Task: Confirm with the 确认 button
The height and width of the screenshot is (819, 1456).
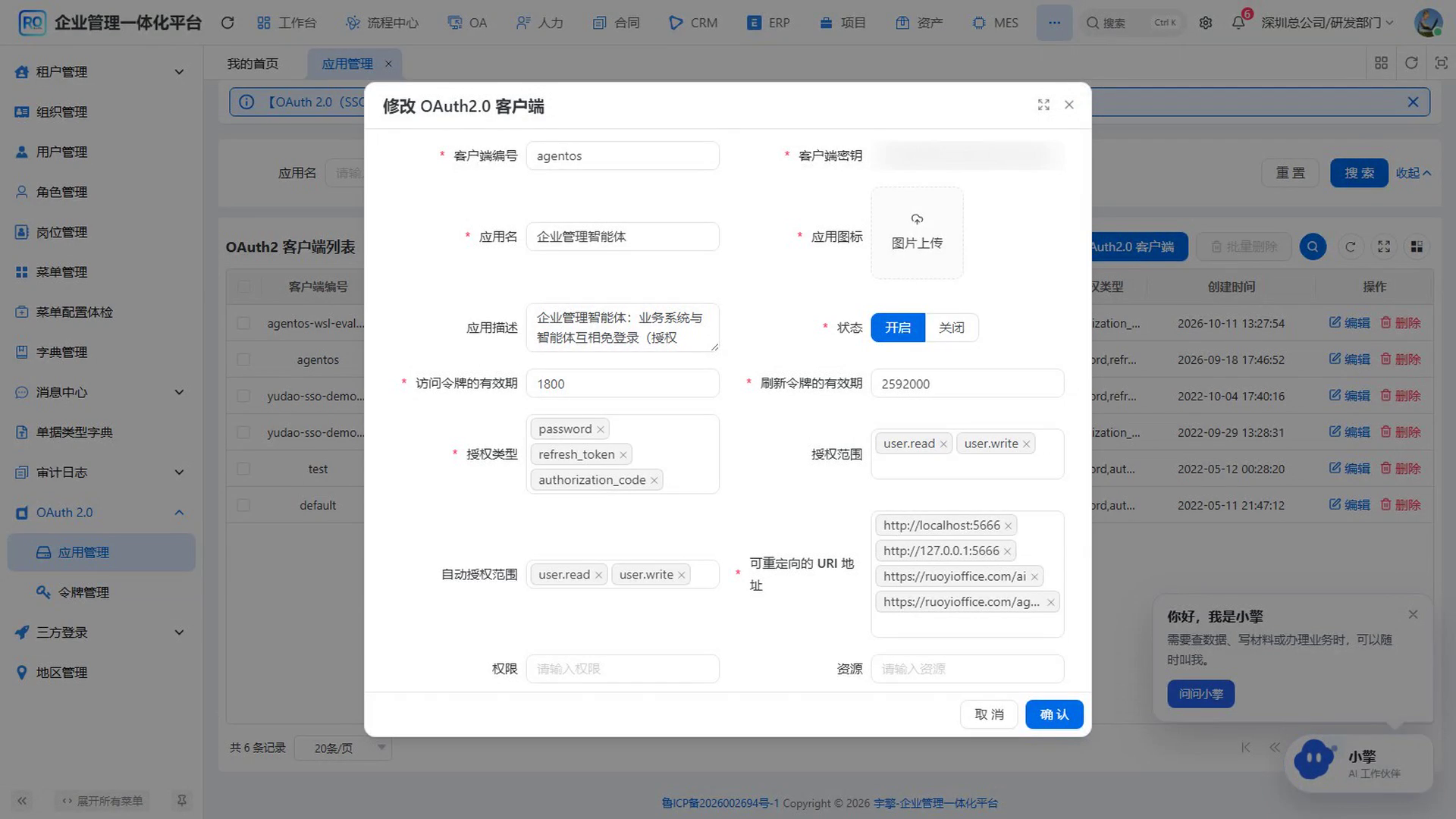Action: (1054, 714)
